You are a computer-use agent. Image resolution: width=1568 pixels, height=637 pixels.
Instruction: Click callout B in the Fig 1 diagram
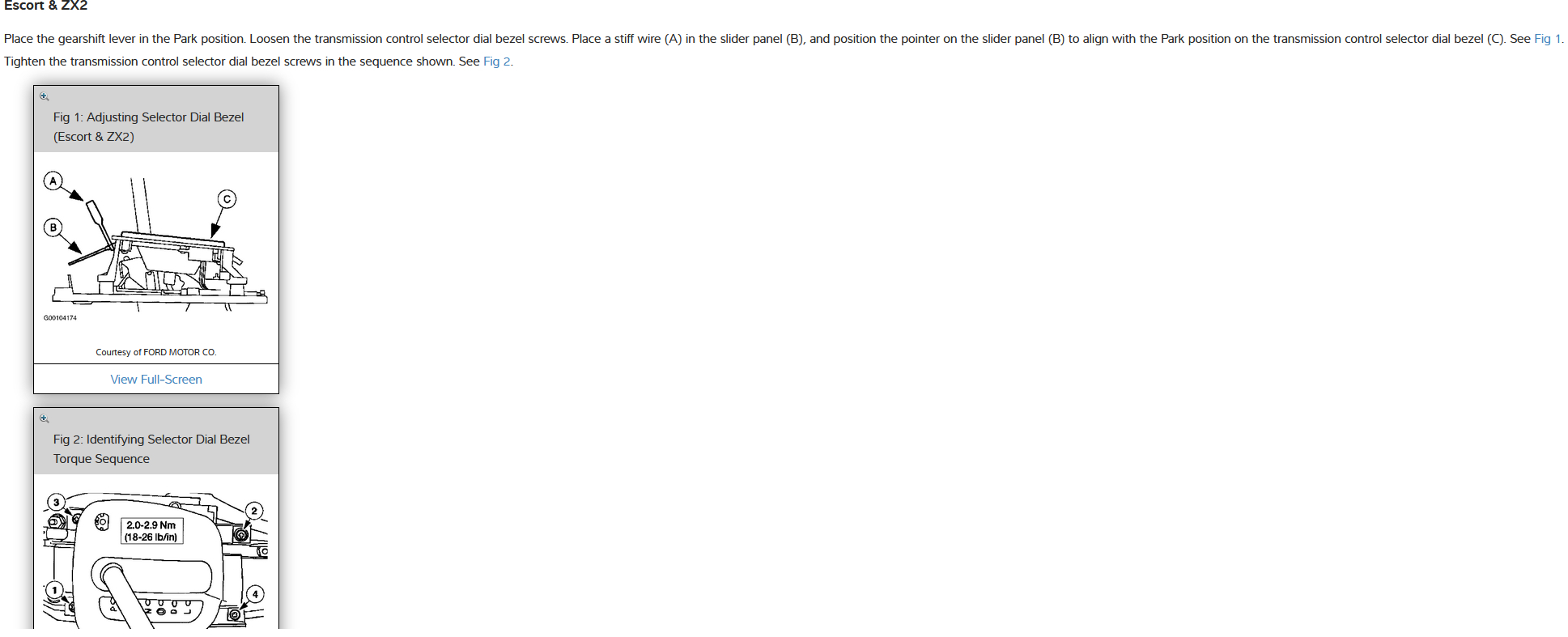click(x=53, y=227)
